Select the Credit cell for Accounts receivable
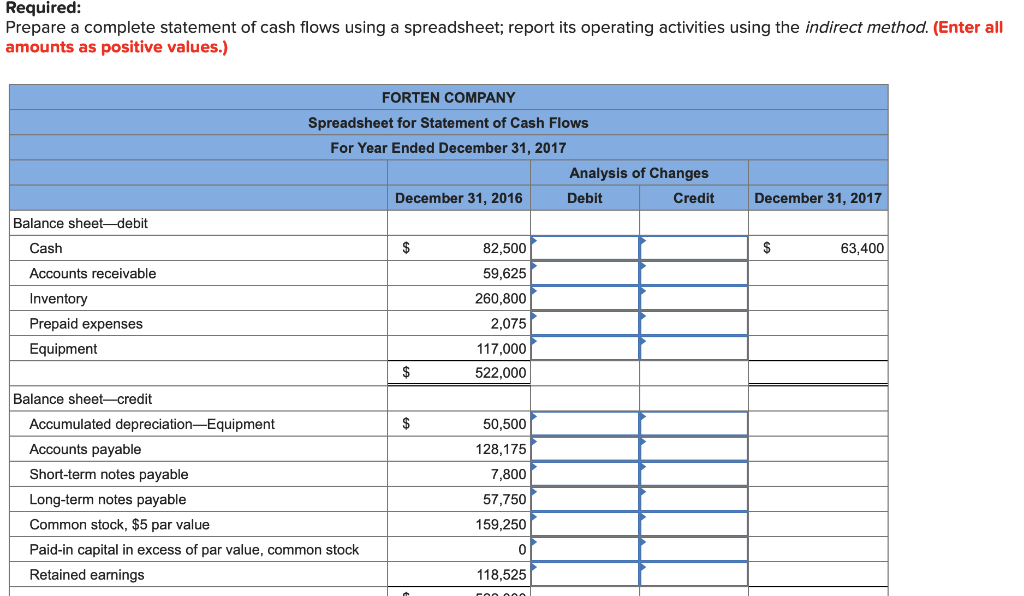This screenshot has width=1024, height=596. (x=694, y=273)
